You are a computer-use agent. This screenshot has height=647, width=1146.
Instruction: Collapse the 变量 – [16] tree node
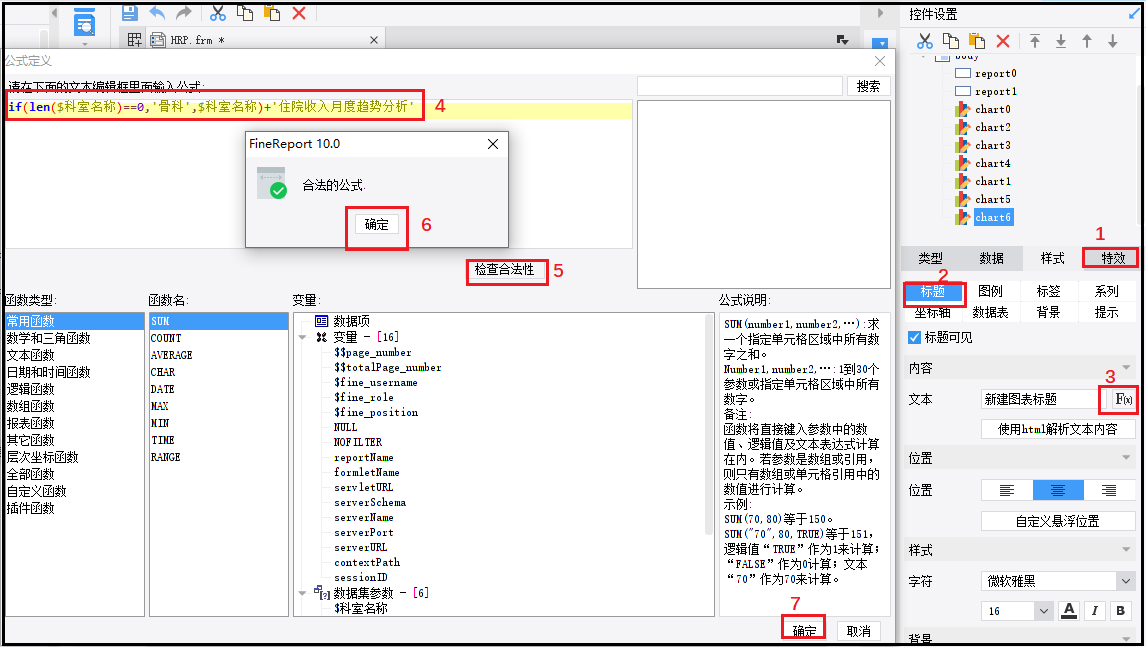tap(303, 337)
